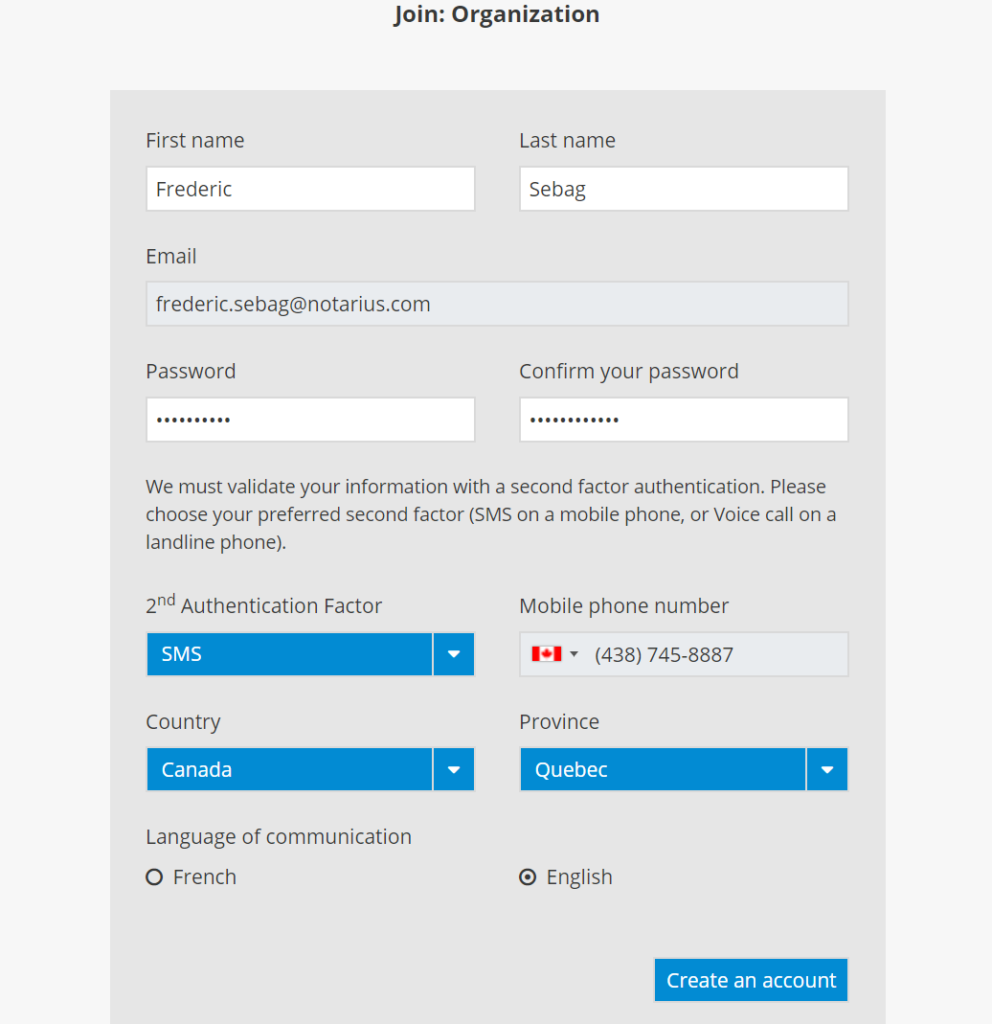Screen dimensions: 992x1024
Task: Click the Canadian flag country code selector
Action: click(547, 654)
